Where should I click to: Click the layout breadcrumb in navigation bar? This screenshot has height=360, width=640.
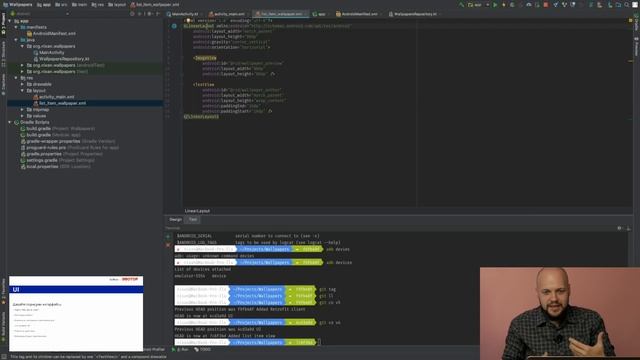click(x=117, y=5)
